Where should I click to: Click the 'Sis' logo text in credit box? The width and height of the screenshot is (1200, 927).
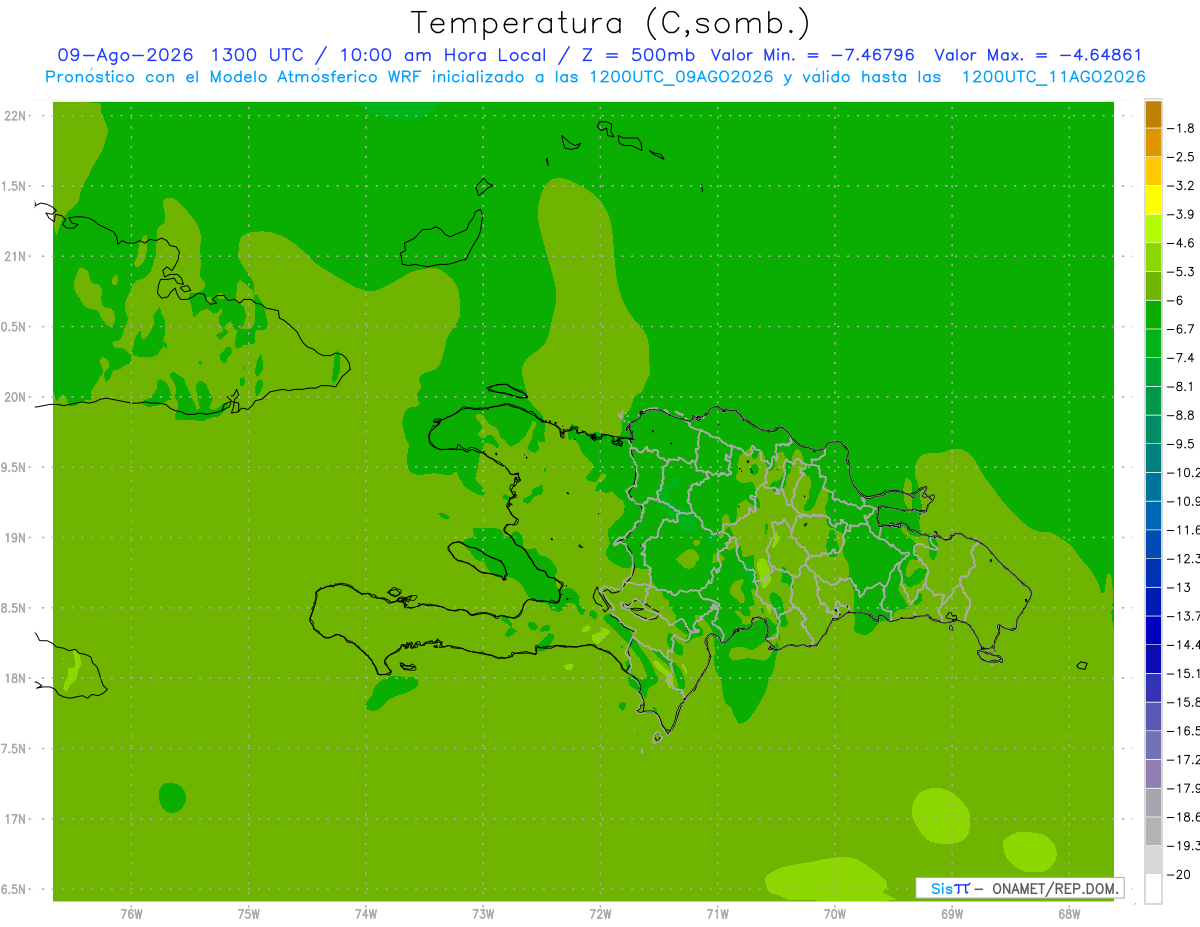tap(941, 888)
